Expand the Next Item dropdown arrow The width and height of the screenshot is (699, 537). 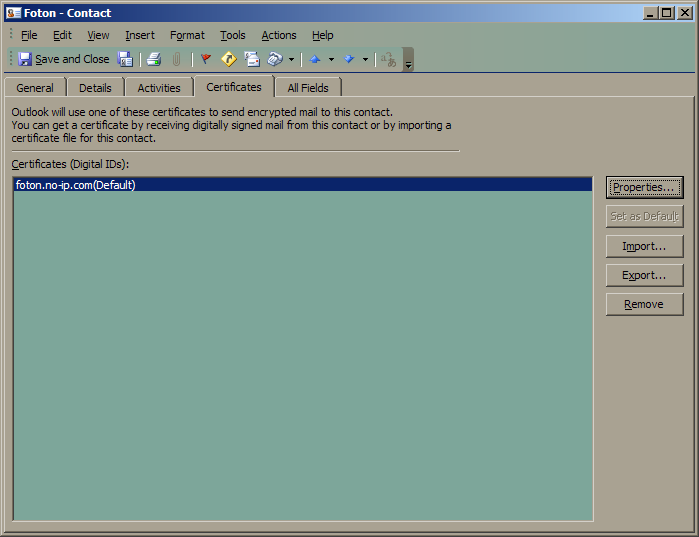coord(365,60)
